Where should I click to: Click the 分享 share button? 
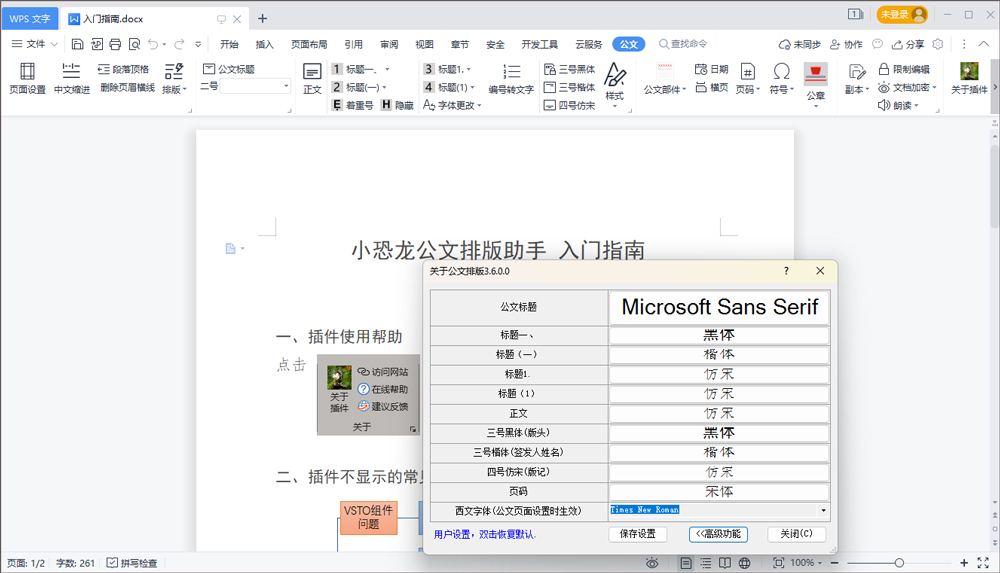point(908,44)
